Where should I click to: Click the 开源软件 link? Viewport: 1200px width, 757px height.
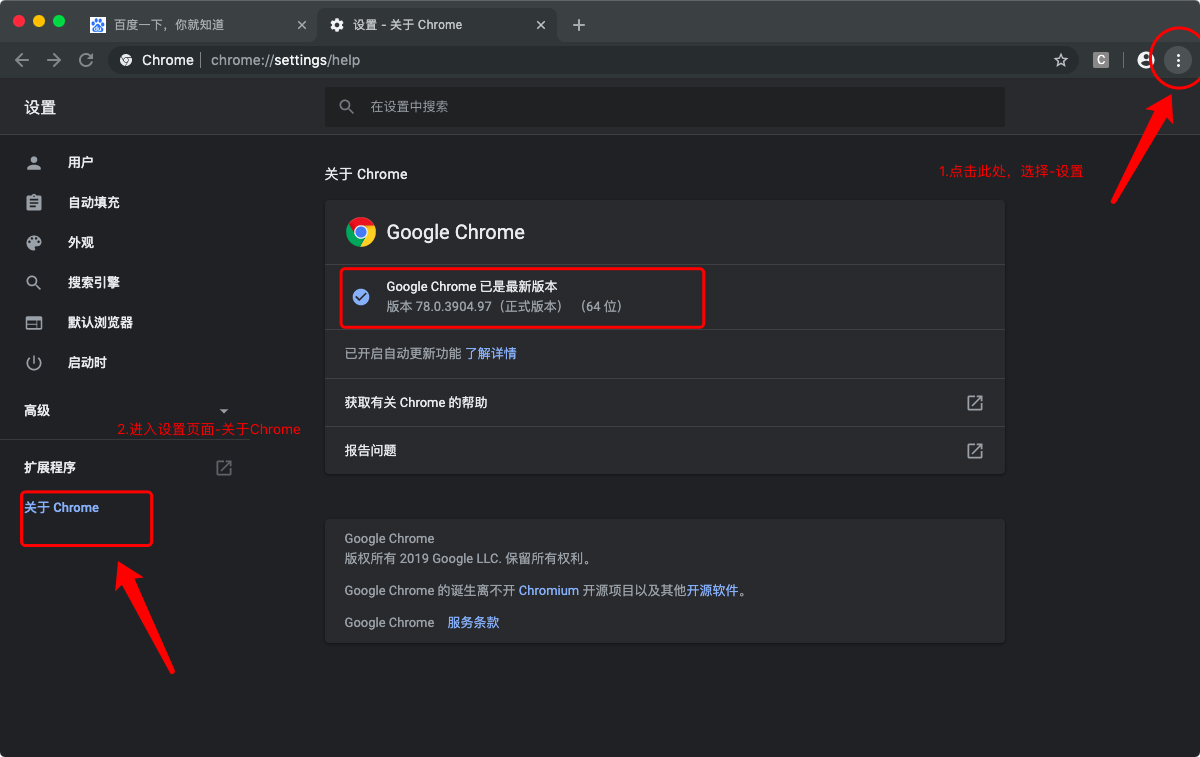712,590
